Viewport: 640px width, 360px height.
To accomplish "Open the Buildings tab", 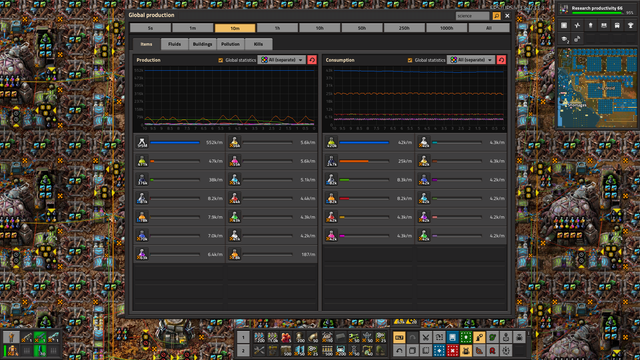I will coord(202,44).
